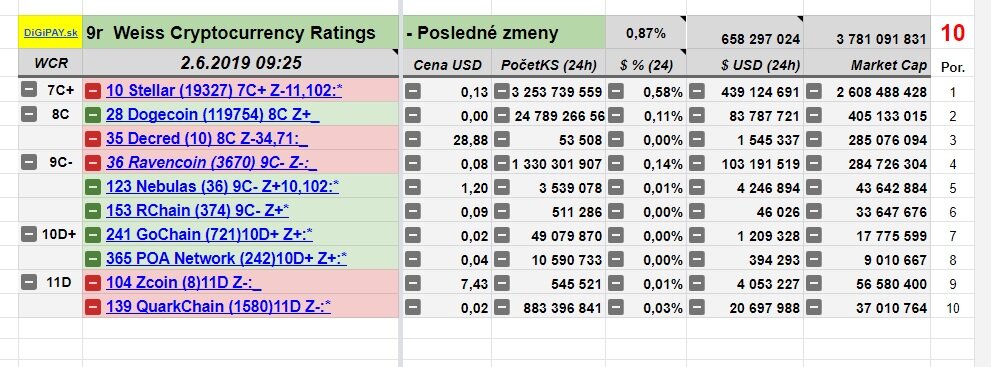Screen dimensions: 991x367
Task: Click red minus icon beside Stellar
Action: pyautogui.click(x=93, y=92)
